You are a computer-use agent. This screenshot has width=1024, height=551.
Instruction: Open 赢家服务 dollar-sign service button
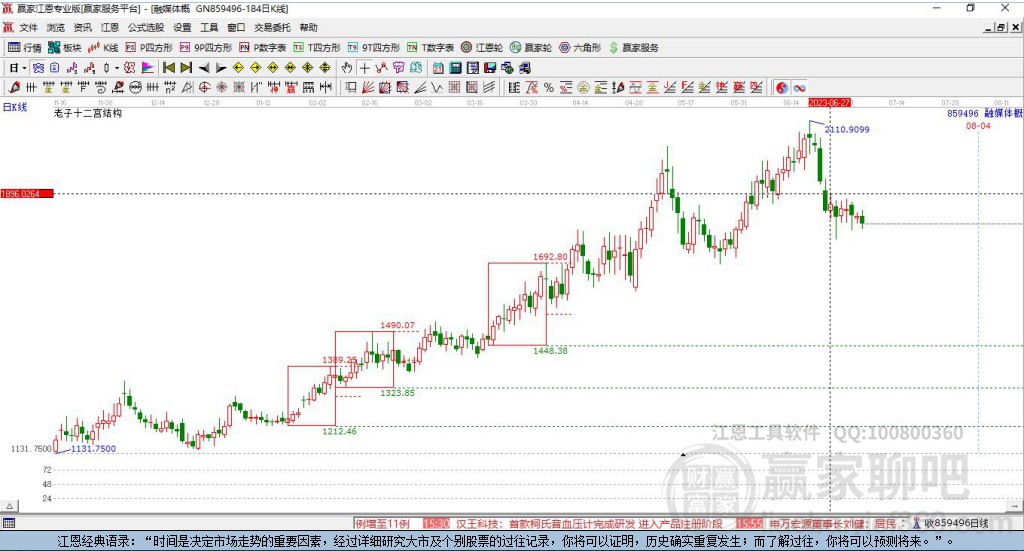(x=634, y=48)
